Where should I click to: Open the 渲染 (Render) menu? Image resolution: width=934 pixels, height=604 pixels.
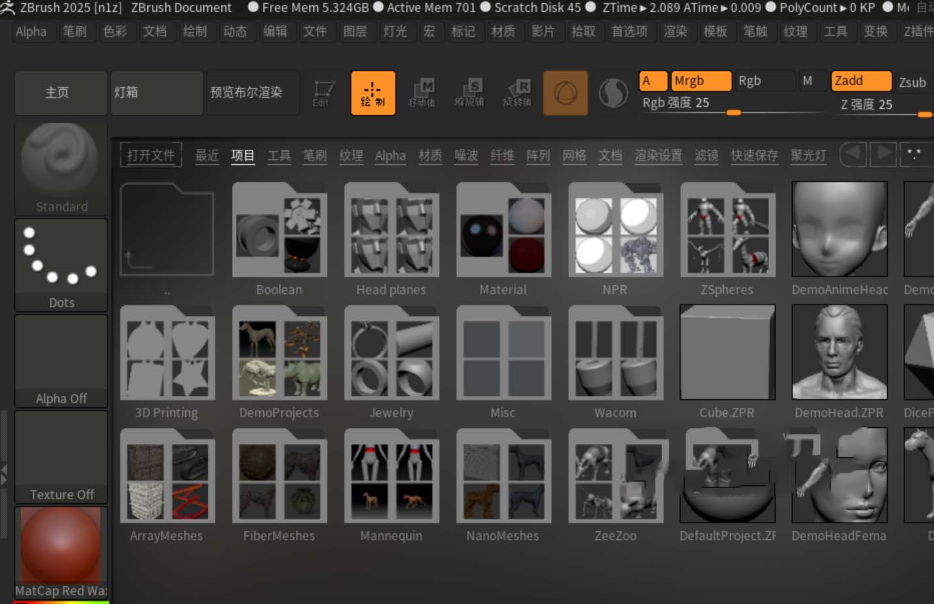click(x=675, y=32)
